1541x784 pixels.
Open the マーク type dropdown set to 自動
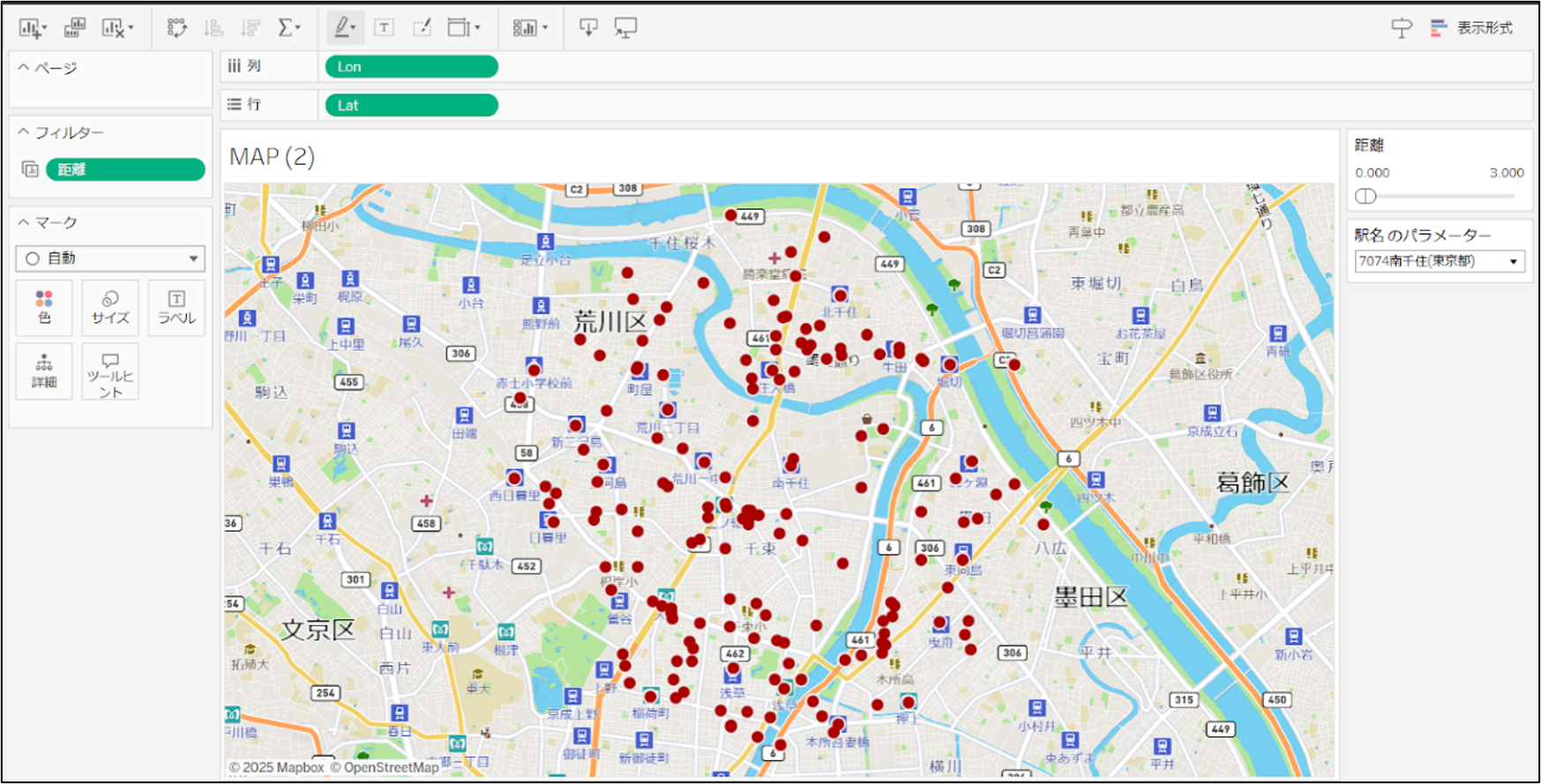tap(110, 258)
